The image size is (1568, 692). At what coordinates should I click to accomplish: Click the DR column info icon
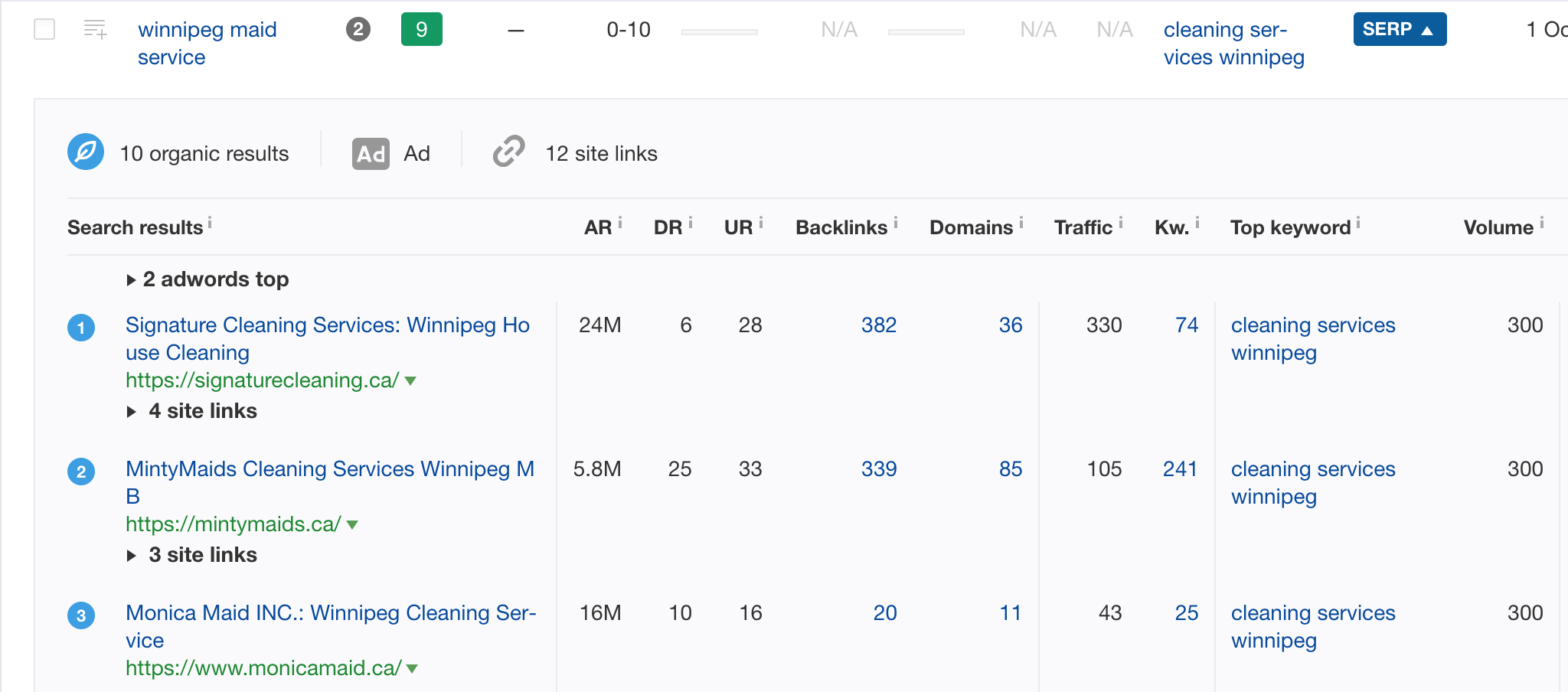click(x=691, y=224)
